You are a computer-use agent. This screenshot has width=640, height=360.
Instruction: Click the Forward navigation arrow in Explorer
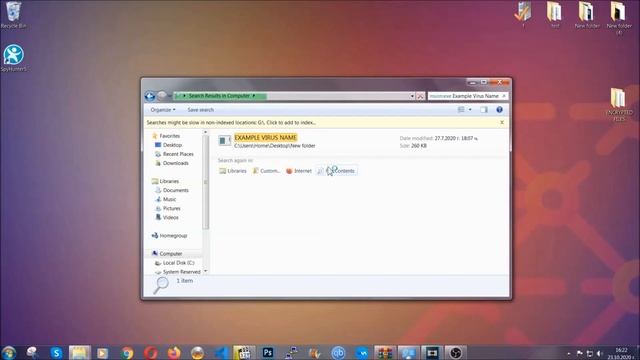[x=162, y=96]
